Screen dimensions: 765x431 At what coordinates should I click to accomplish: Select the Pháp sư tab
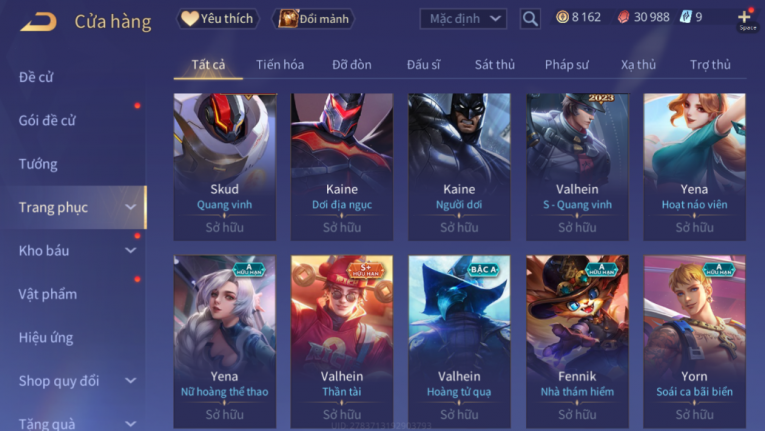tap(566, 64)
